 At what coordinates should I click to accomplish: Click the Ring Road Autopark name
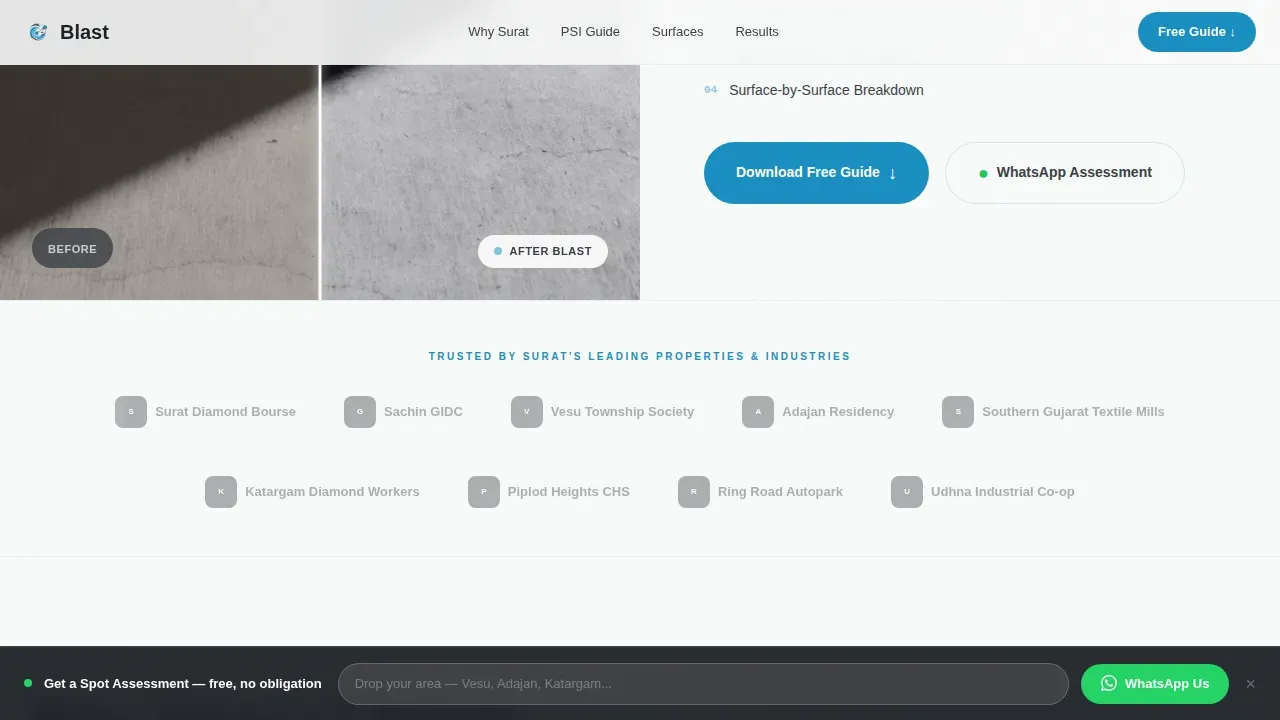click(780, 492)
